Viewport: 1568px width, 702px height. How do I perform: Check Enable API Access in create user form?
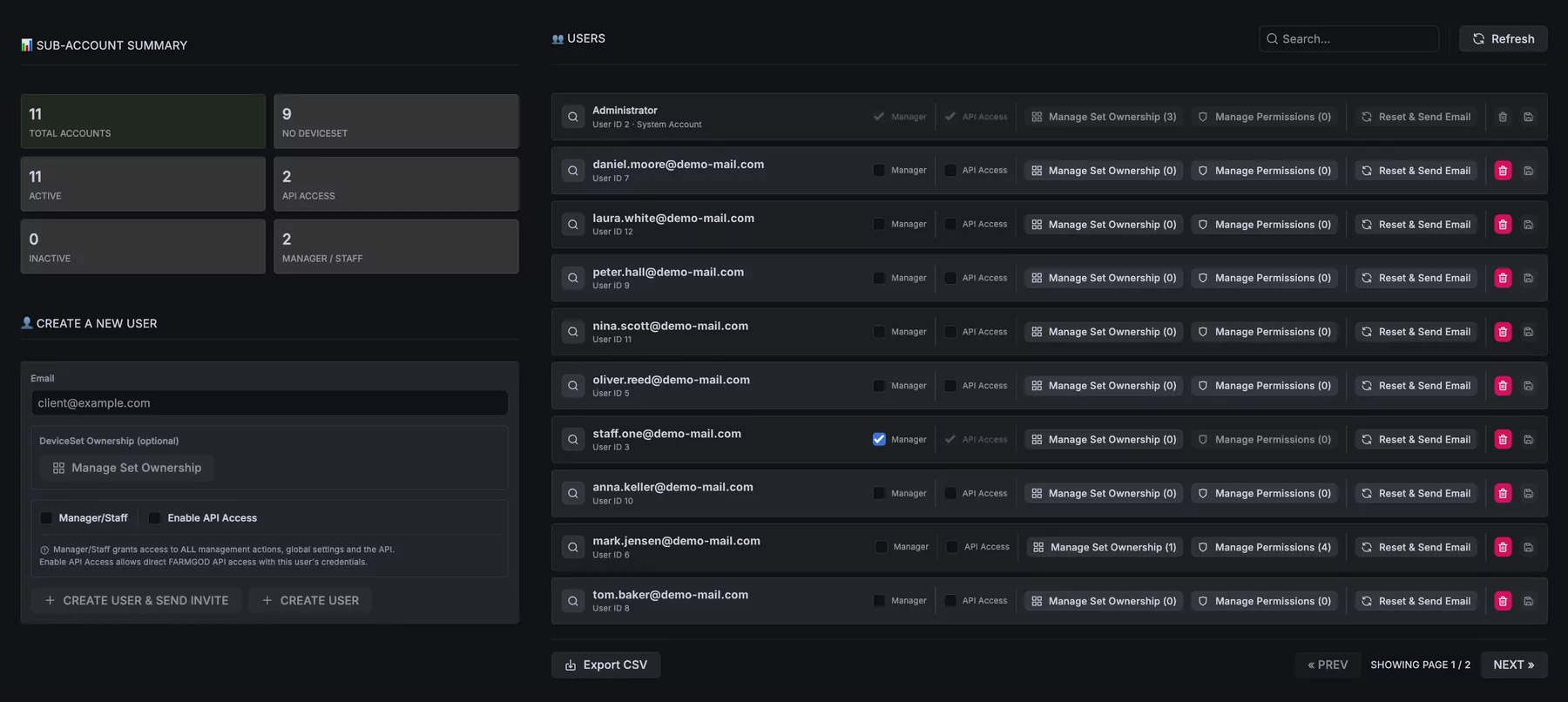tap(154, 518)
